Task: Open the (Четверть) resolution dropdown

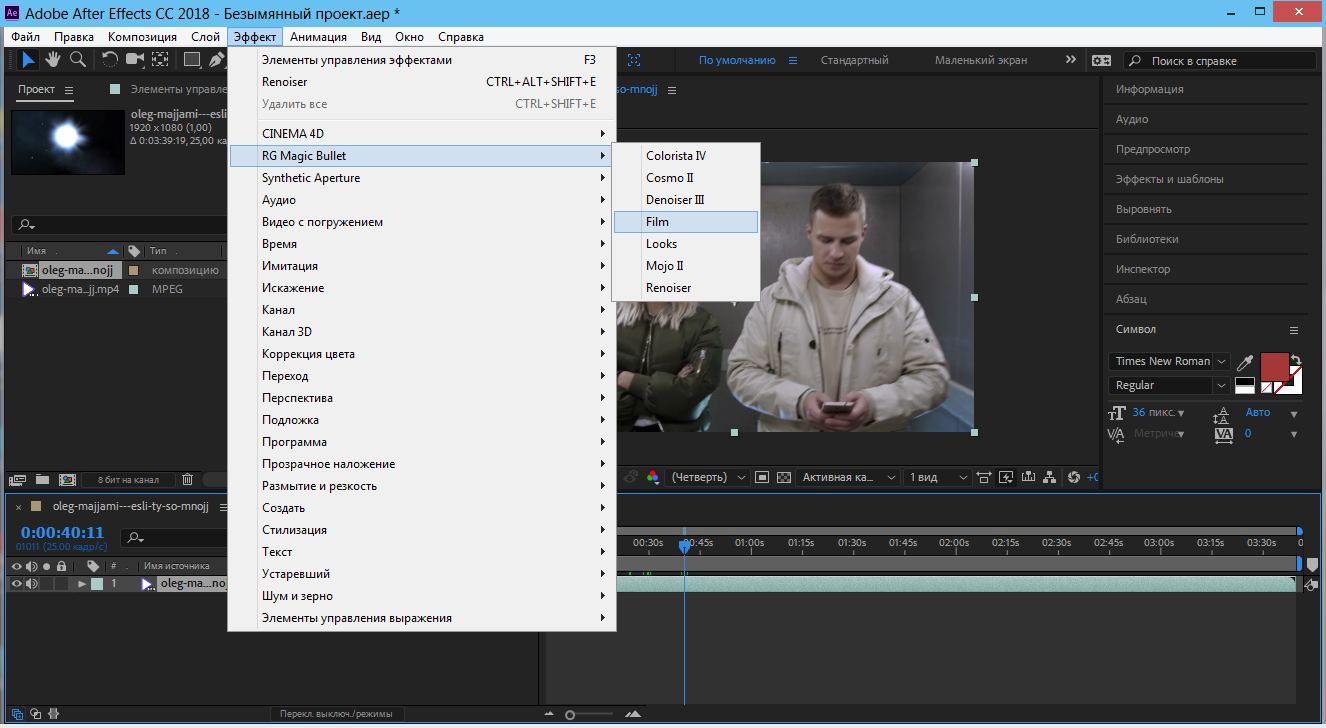Action: pyautogui.click(x=708, y=478)
